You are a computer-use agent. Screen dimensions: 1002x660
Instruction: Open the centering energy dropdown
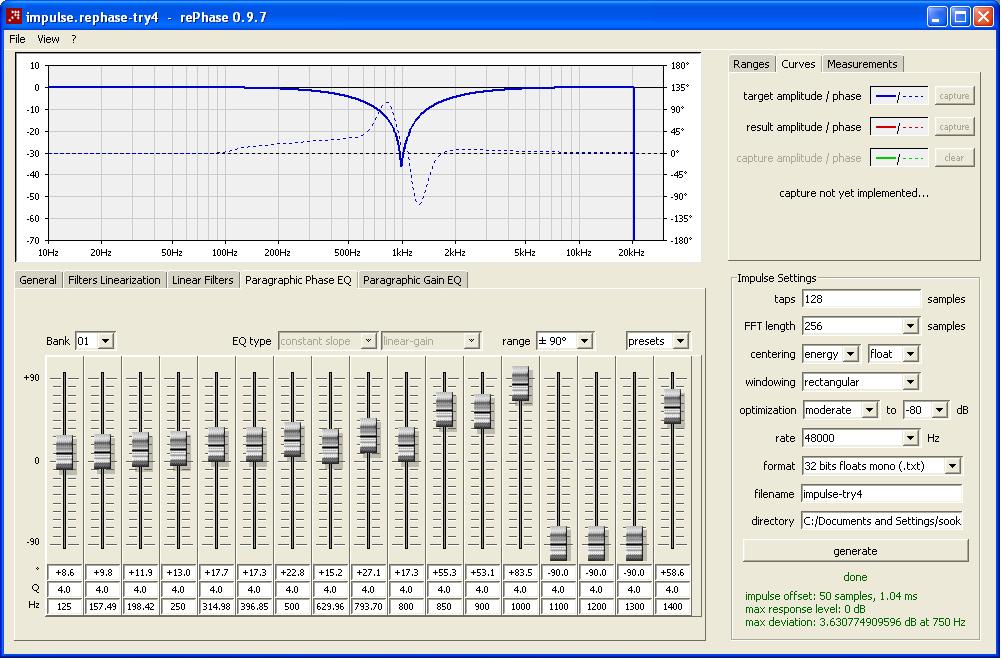[851, 354]
